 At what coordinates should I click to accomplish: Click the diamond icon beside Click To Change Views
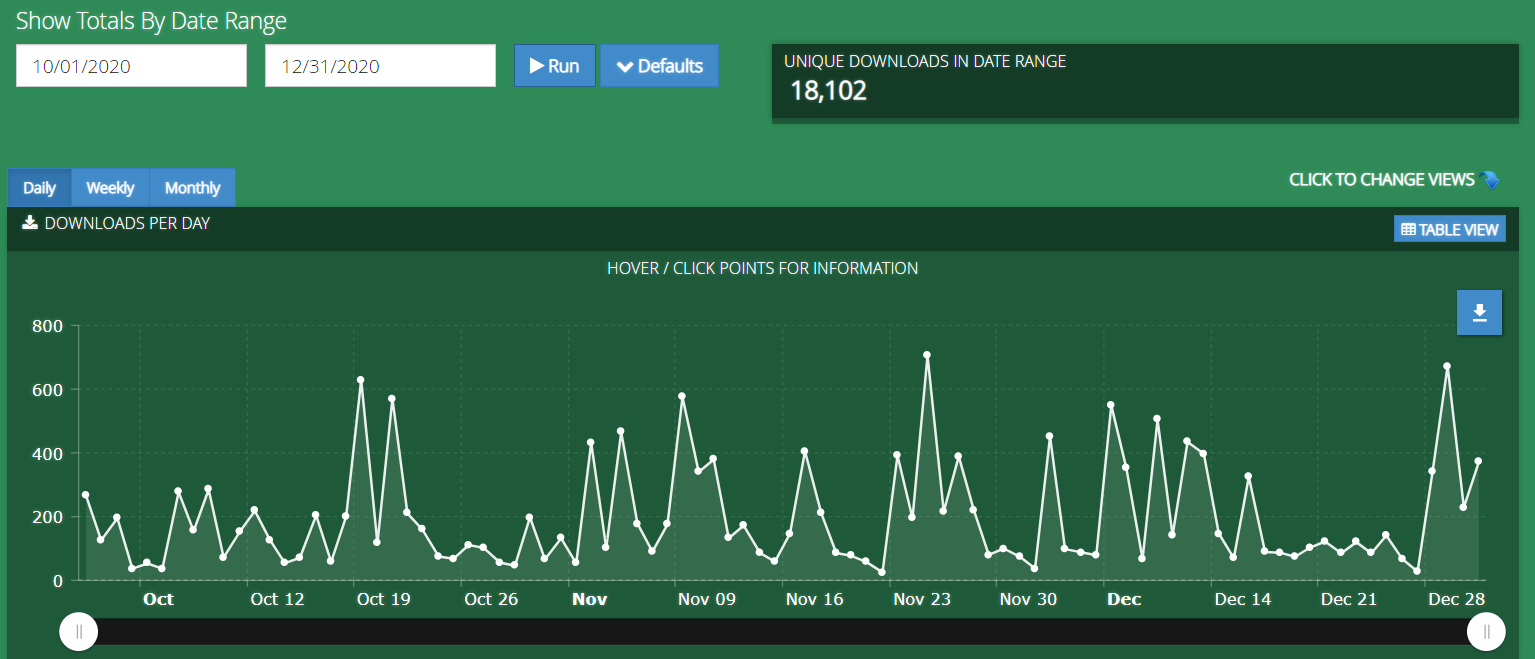coord(1490,180)
